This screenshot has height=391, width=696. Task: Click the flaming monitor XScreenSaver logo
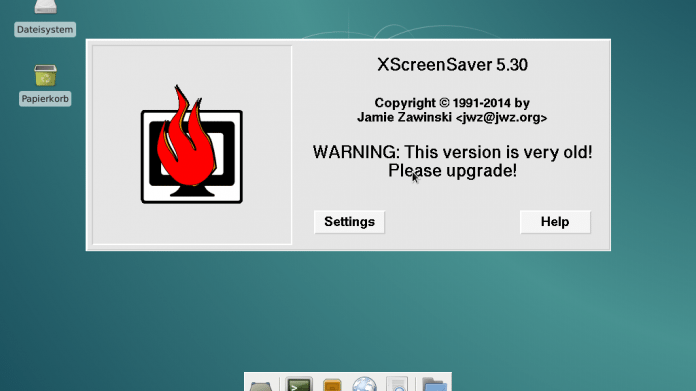point(192,145)
